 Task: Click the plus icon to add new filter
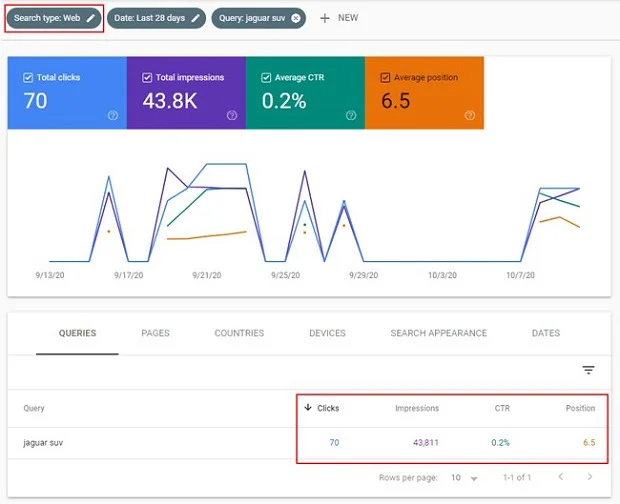pyautogui.click(x=324, y=18)
